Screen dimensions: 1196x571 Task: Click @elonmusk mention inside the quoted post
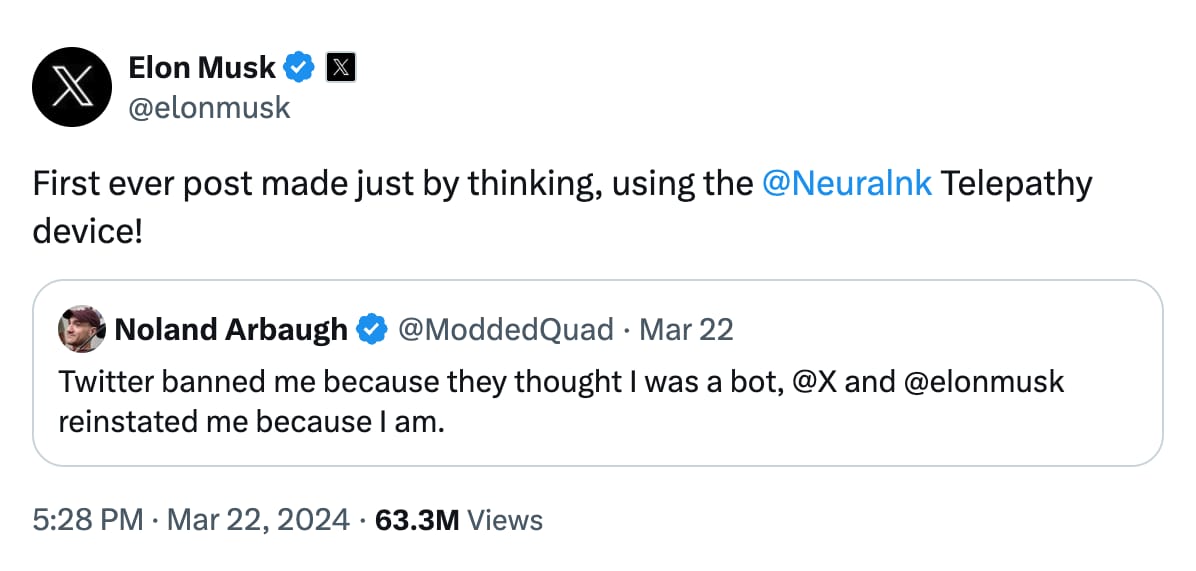click(x=984, y=381)
